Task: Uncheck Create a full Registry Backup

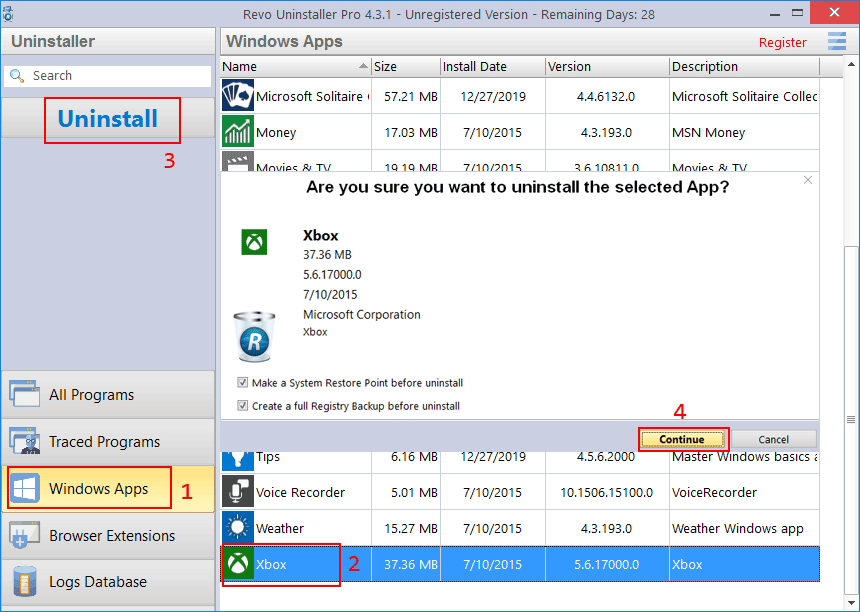Action: pyautogui.click(x=242, y=405)
